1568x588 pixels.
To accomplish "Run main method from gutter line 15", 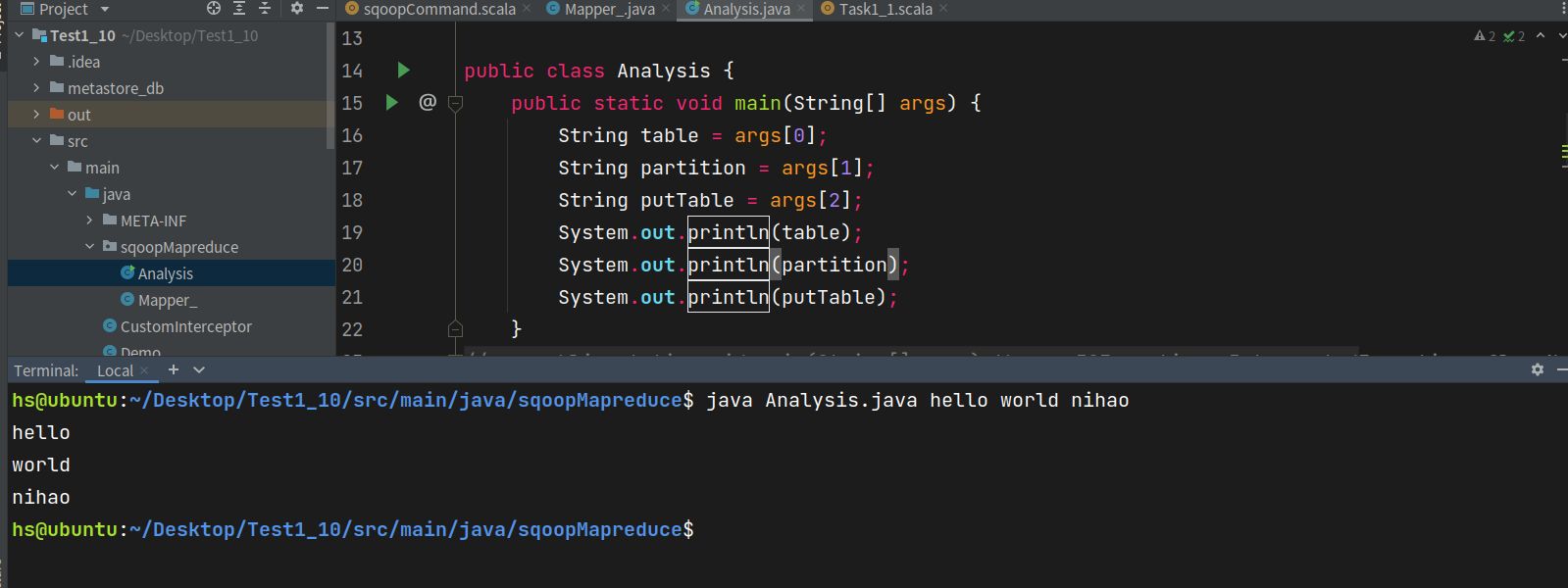I will point(392,102).
